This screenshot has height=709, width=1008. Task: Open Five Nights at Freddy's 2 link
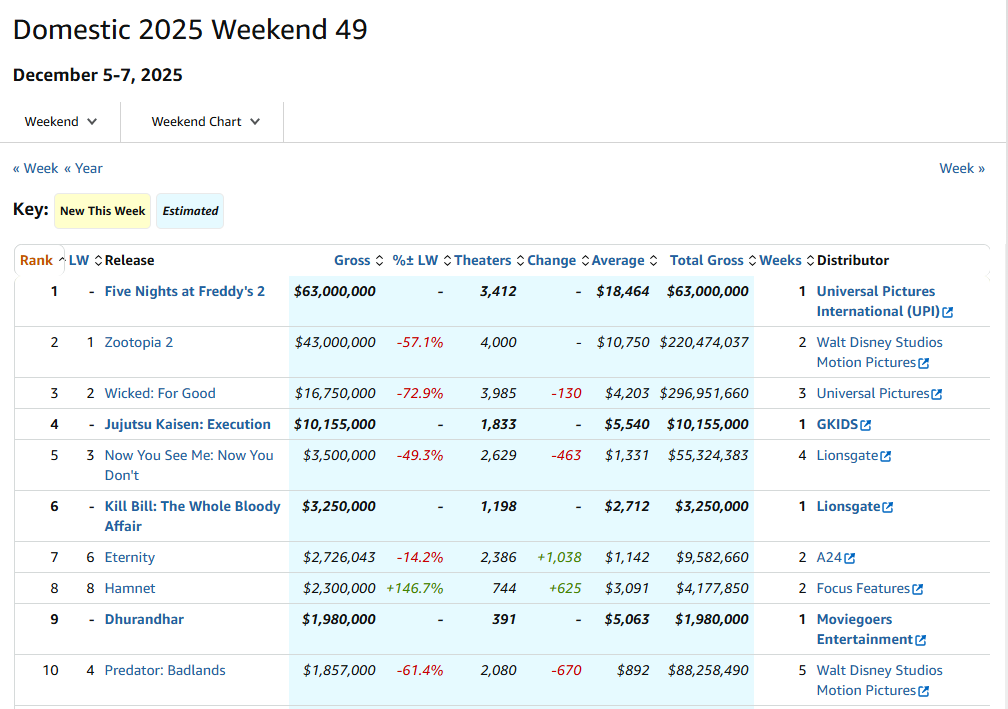185,292
